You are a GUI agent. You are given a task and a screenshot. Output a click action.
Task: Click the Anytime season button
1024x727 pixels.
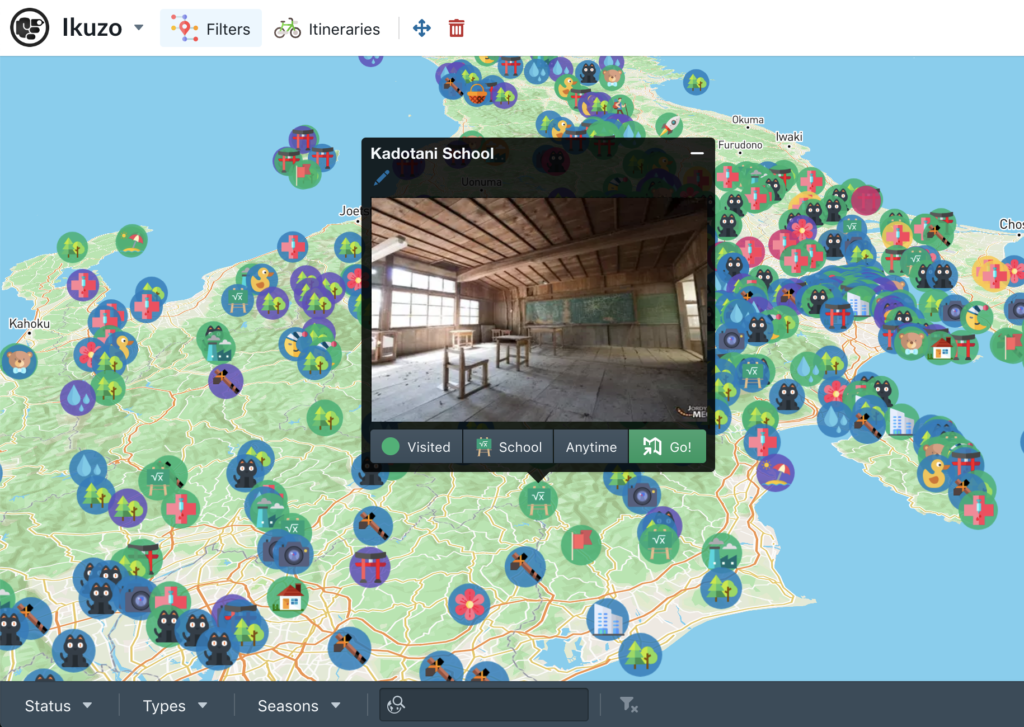click(x=591, y=447)
